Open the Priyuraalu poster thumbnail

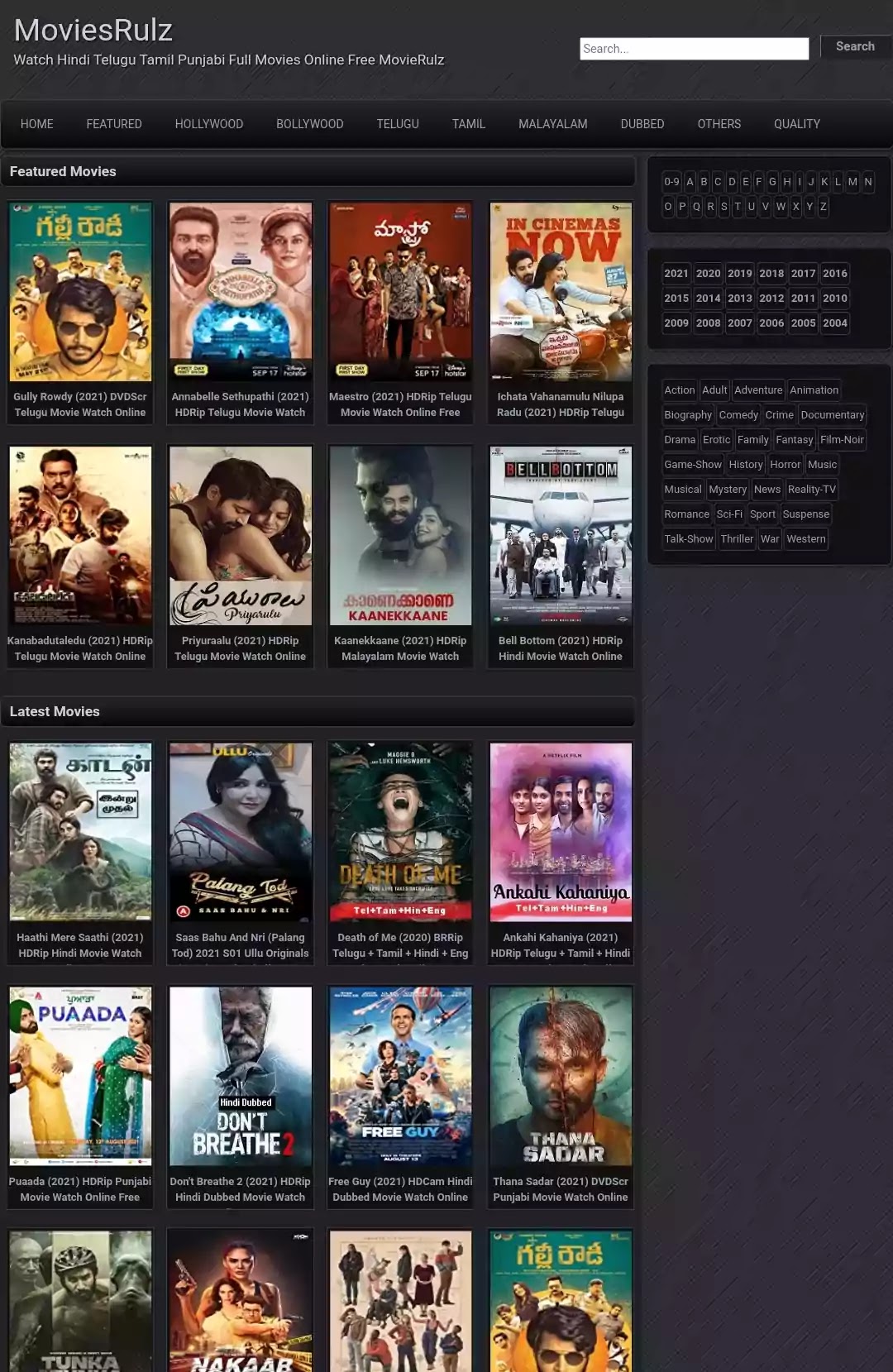pos(241,536)
